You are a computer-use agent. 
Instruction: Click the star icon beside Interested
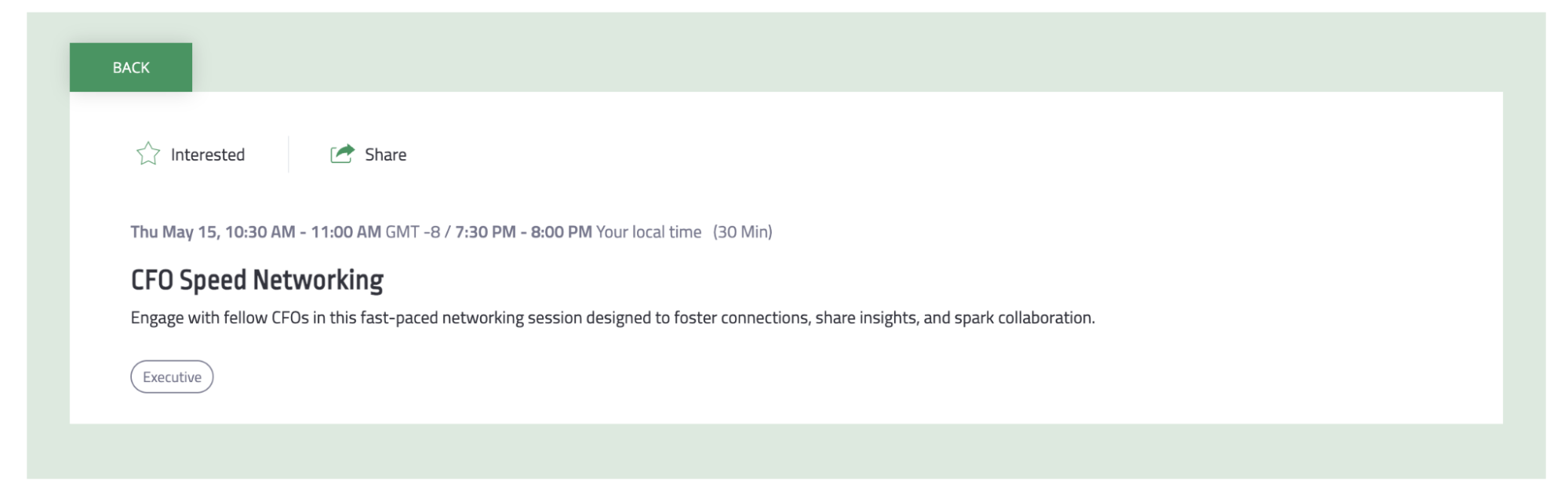pos(148,154)
